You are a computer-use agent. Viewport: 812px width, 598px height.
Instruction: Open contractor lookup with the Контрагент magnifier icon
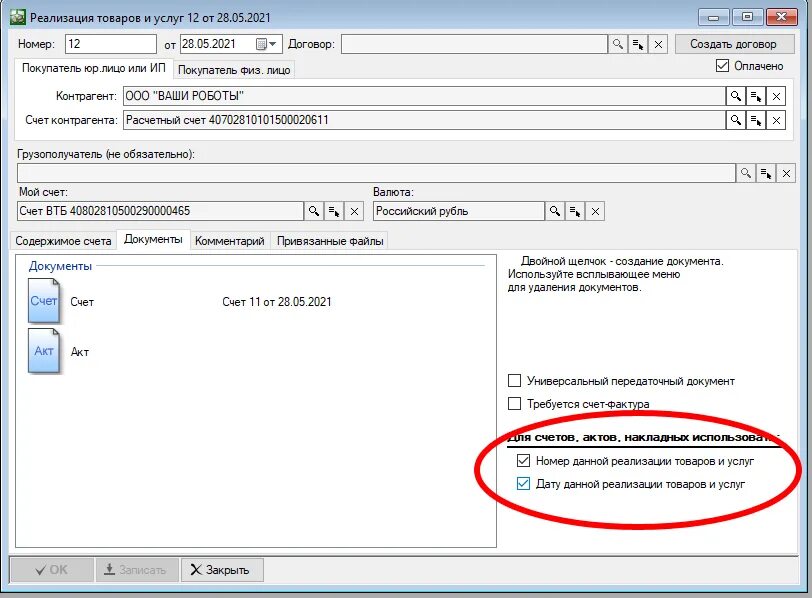735,96
